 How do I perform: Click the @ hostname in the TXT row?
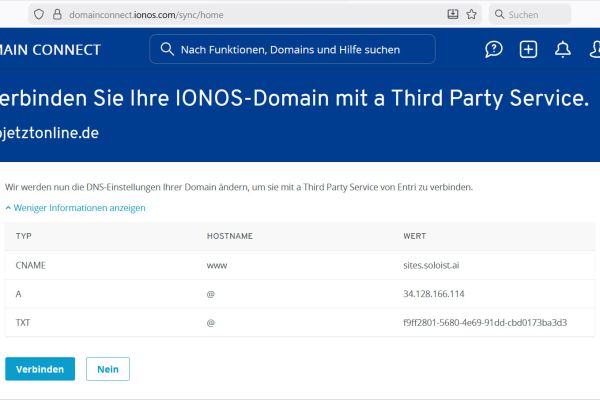click(211, 323)
